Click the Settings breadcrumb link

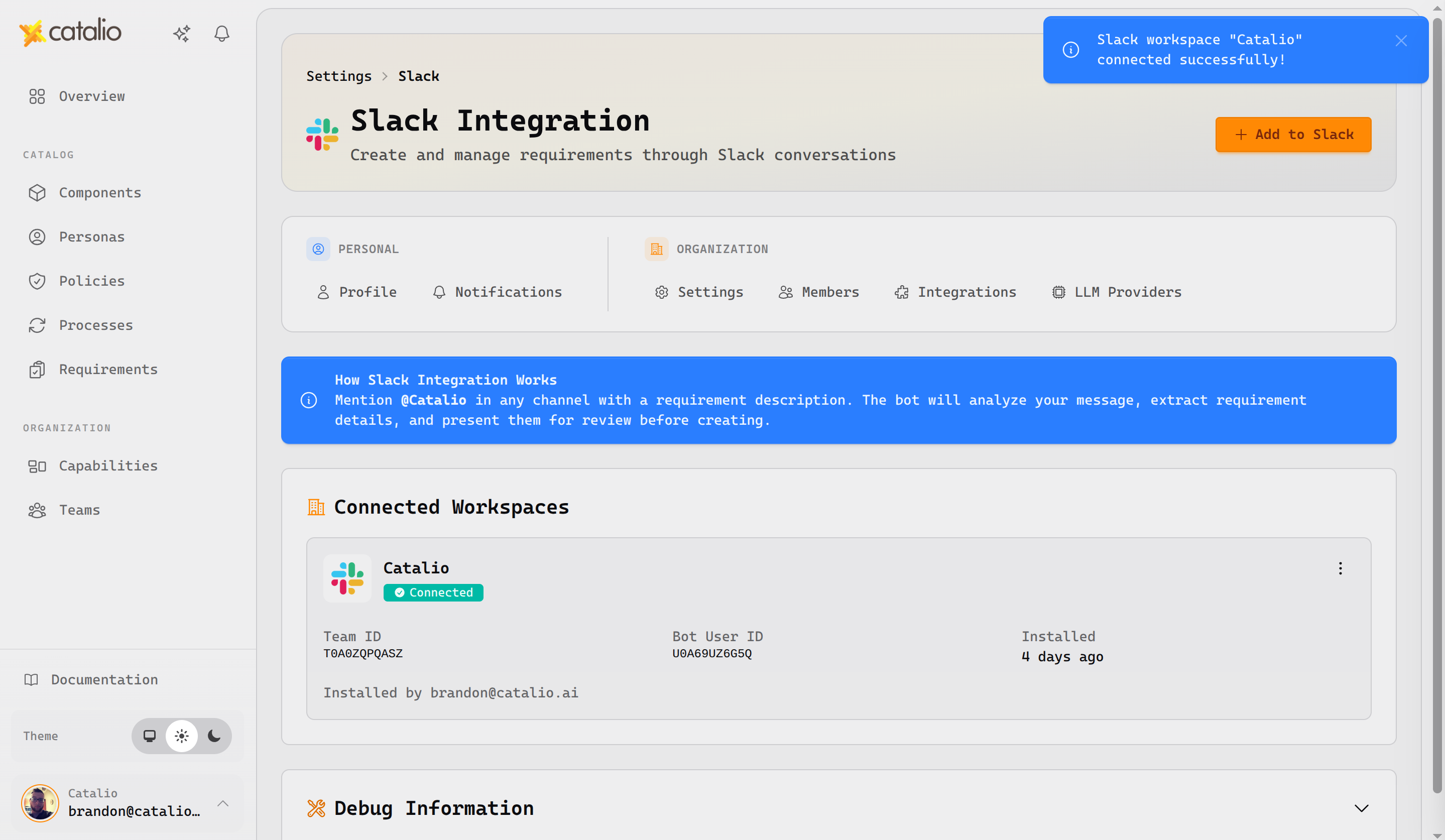(338, 76)
